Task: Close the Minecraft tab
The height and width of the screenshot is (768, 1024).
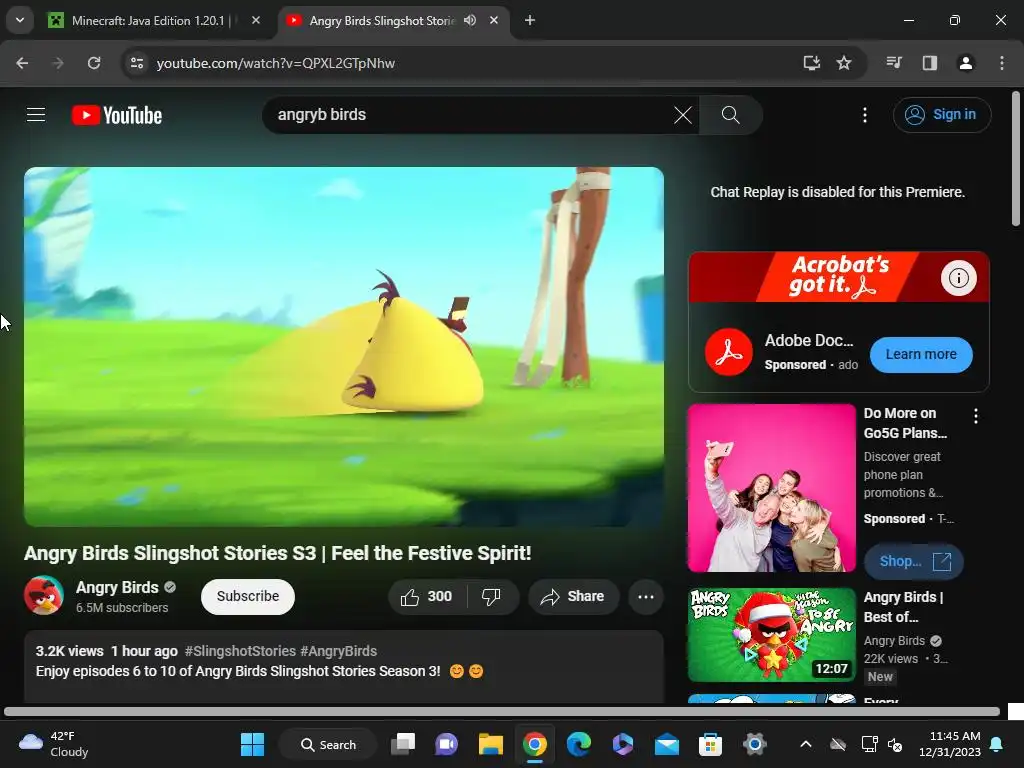Action: [256, 20]
